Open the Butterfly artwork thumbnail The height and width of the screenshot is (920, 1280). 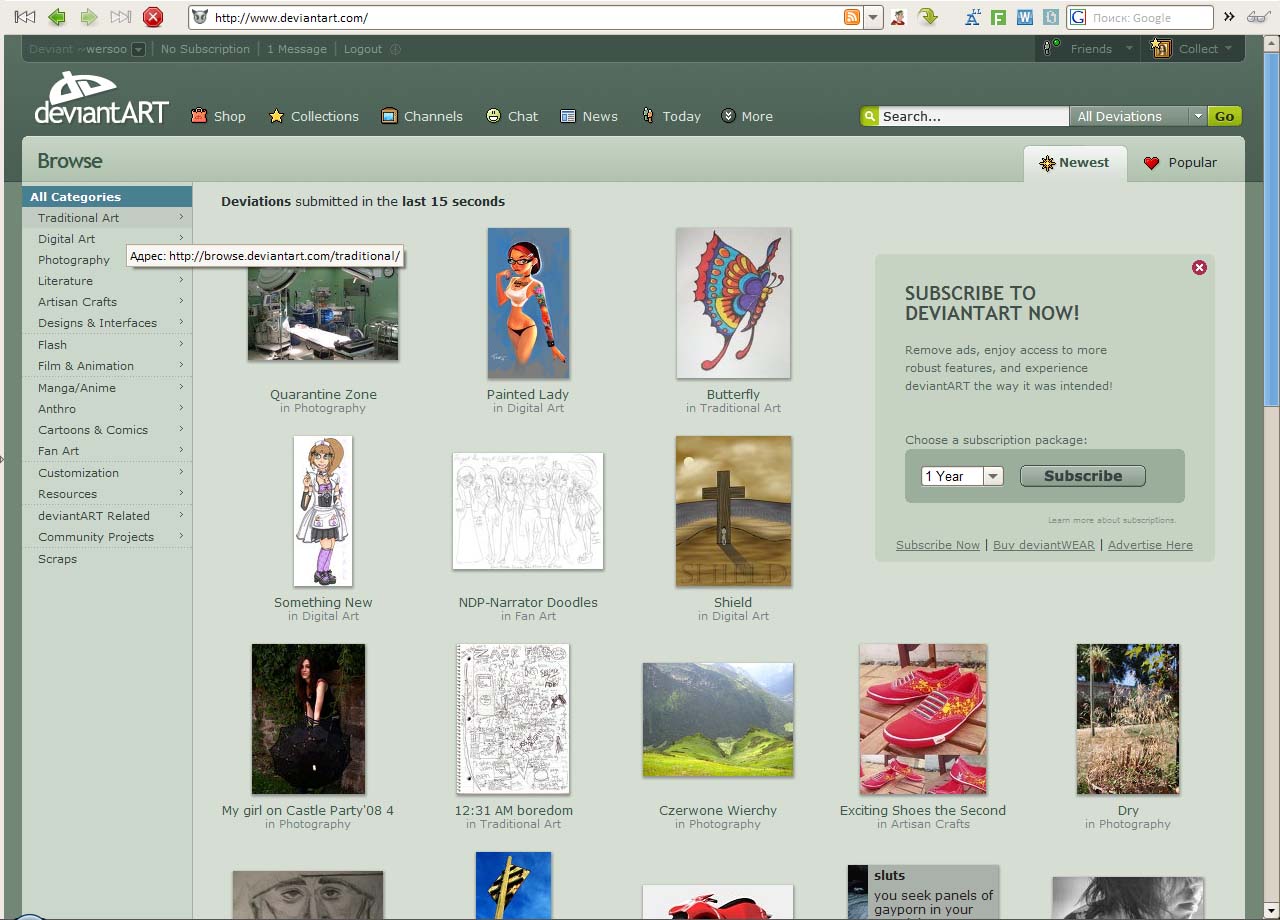(733, 303)
